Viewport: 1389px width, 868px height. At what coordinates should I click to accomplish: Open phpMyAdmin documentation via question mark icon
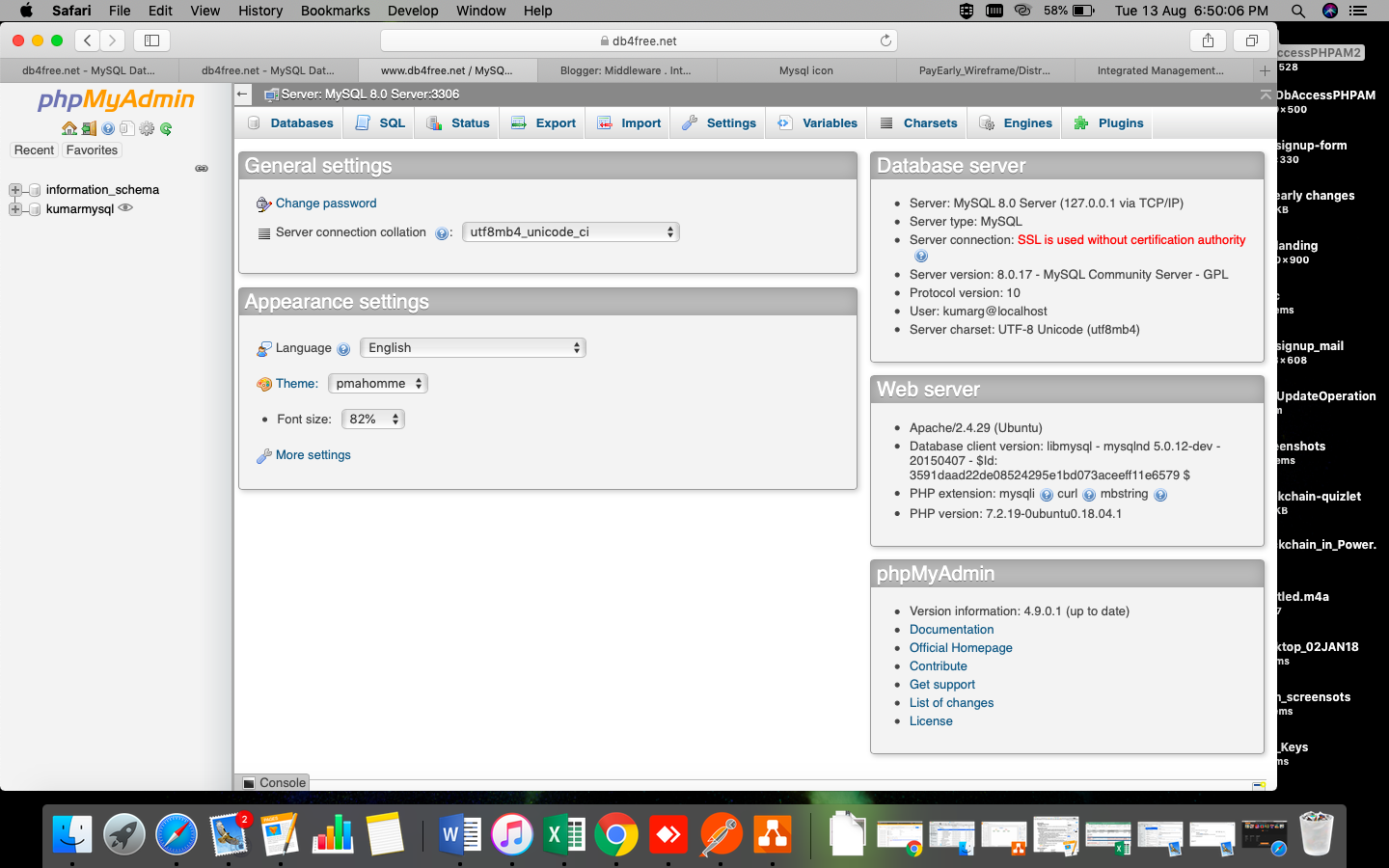click(x=108, y=128)
